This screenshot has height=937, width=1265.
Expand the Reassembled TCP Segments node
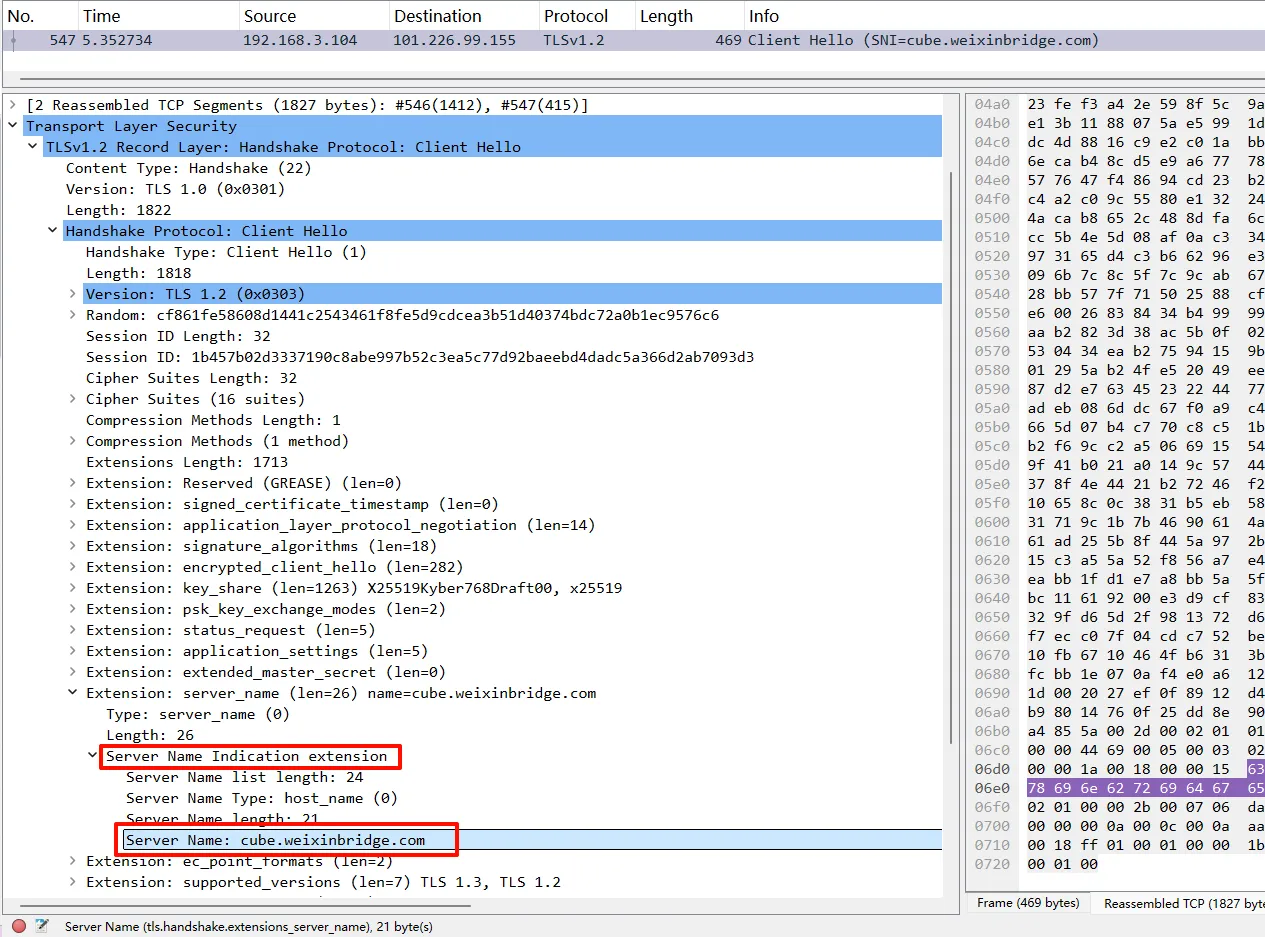[x=12, y=105]
